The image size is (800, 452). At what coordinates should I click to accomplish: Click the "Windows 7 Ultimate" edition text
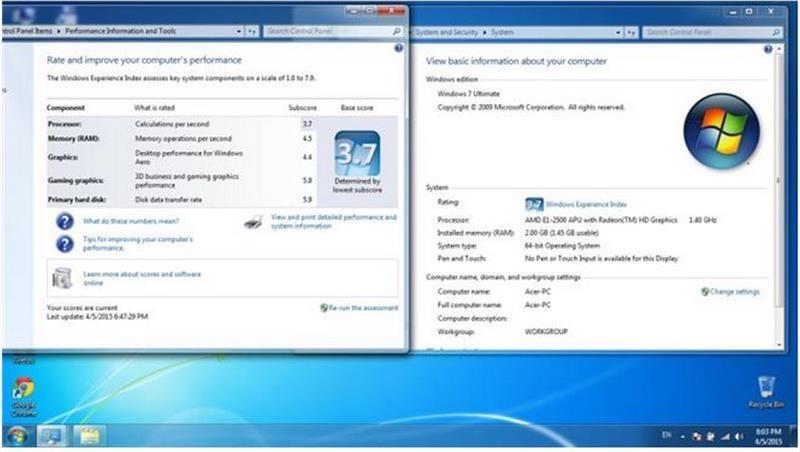pyautogui.click(x=468, y=94)
